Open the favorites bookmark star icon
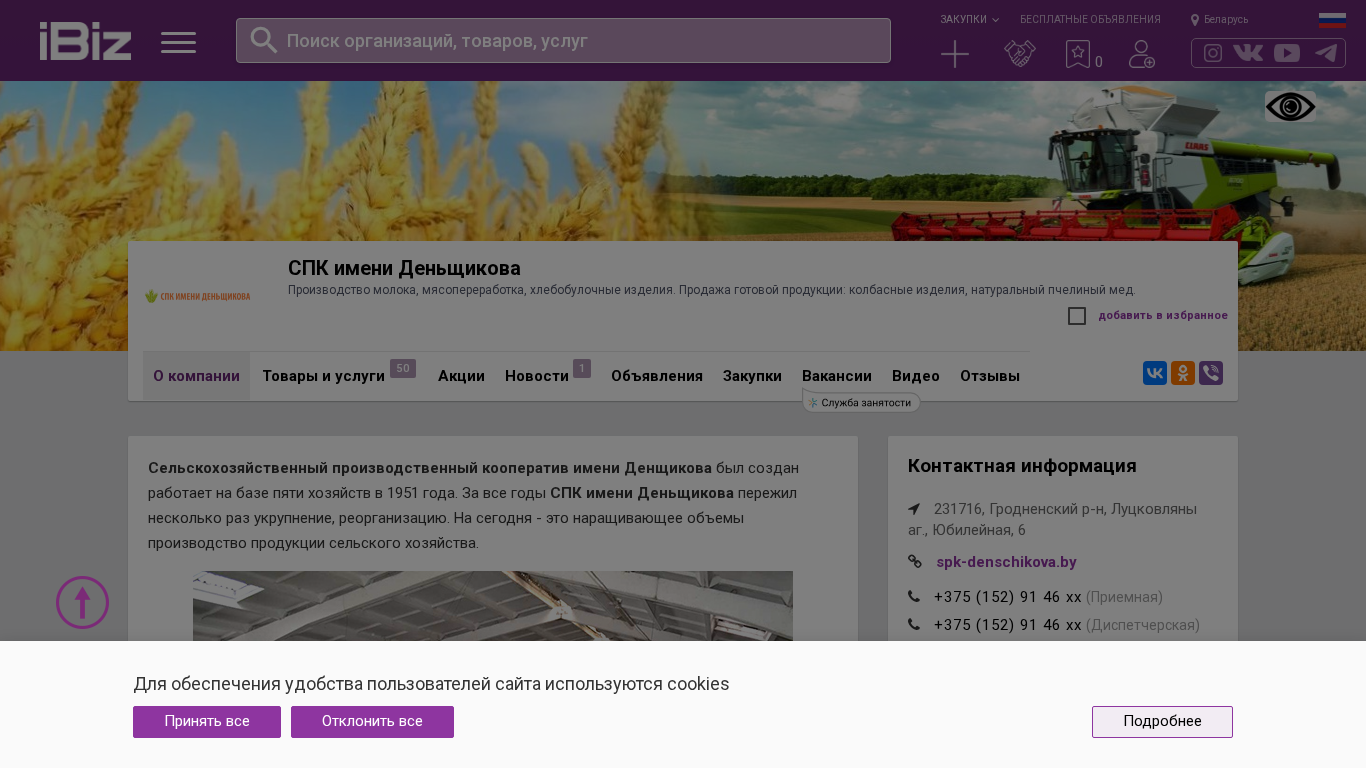 tap(1077, 54)
